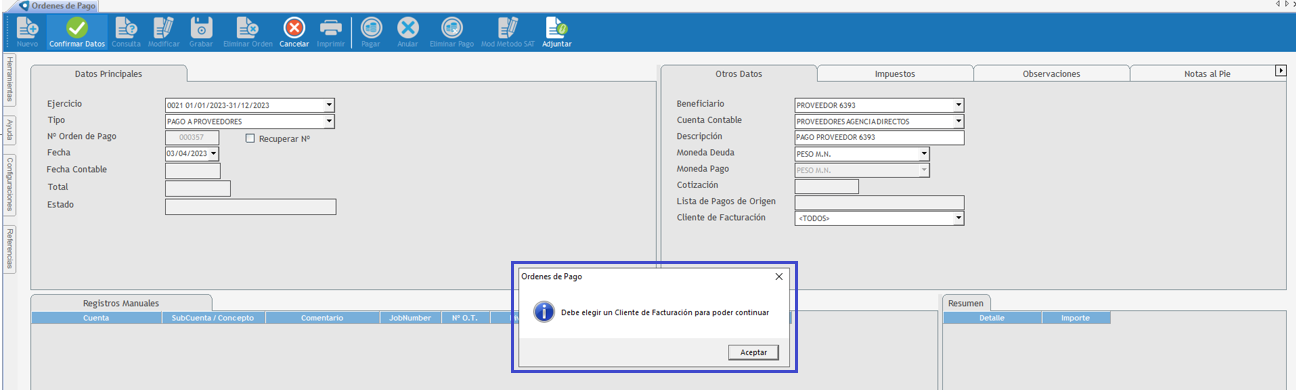Click the Mod Metodo SAT icon
Image resolution: width=1296 pixels, height=390 pixels.
508,28
